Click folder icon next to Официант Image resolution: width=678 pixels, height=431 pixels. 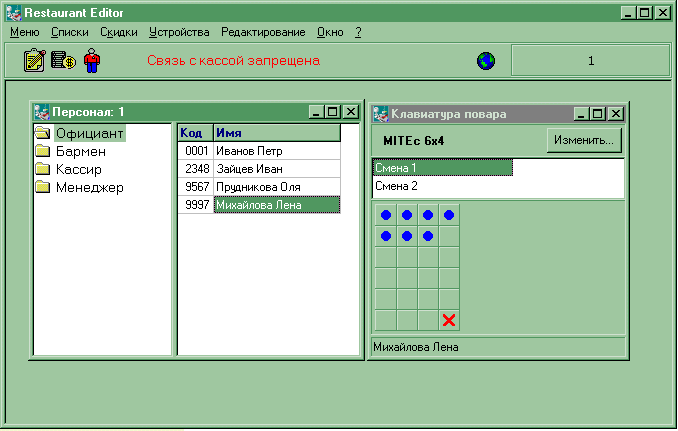point(42,133)
